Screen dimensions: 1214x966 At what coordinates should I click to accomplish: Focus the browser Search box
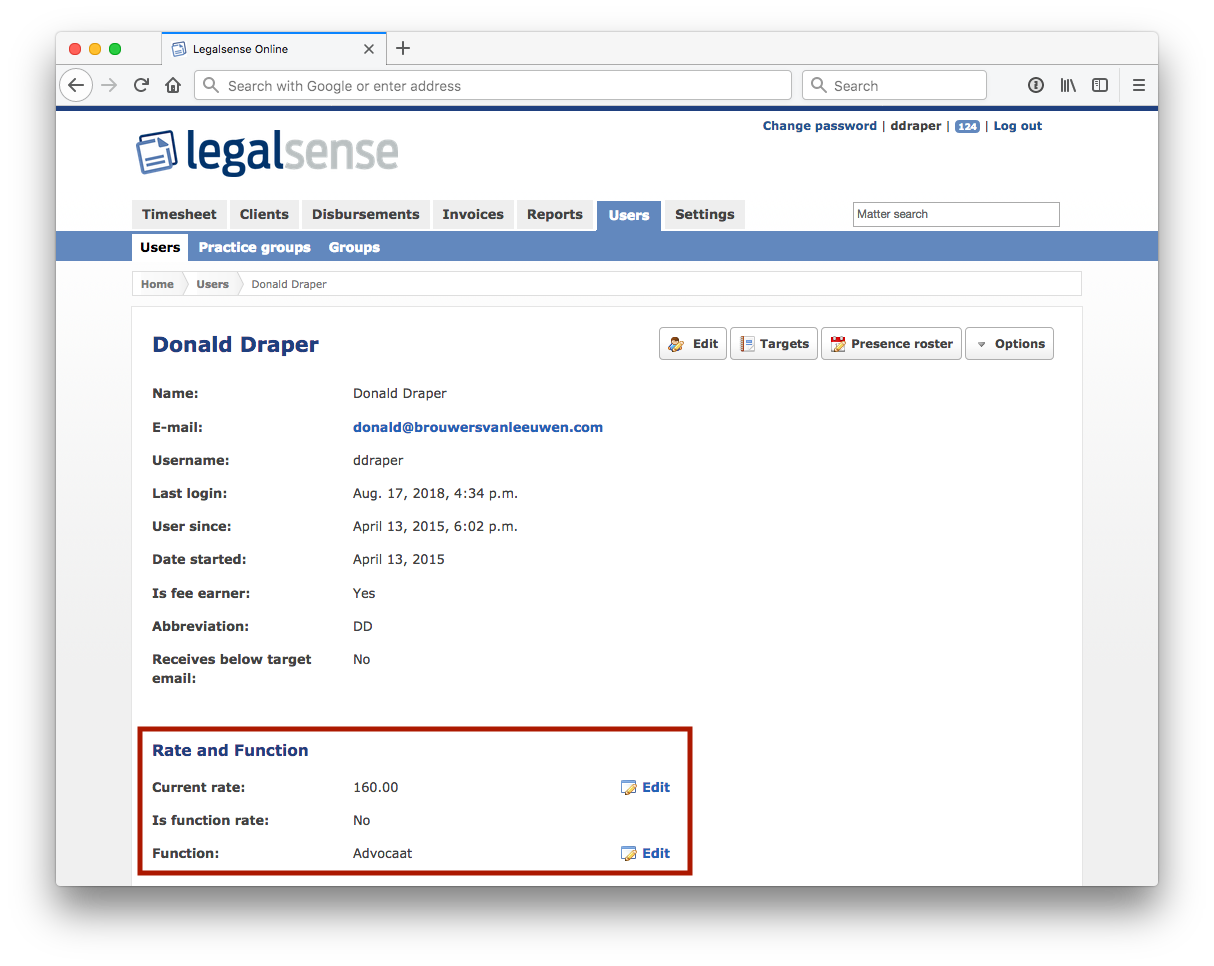pyautogui.click(x=894, y=85)
